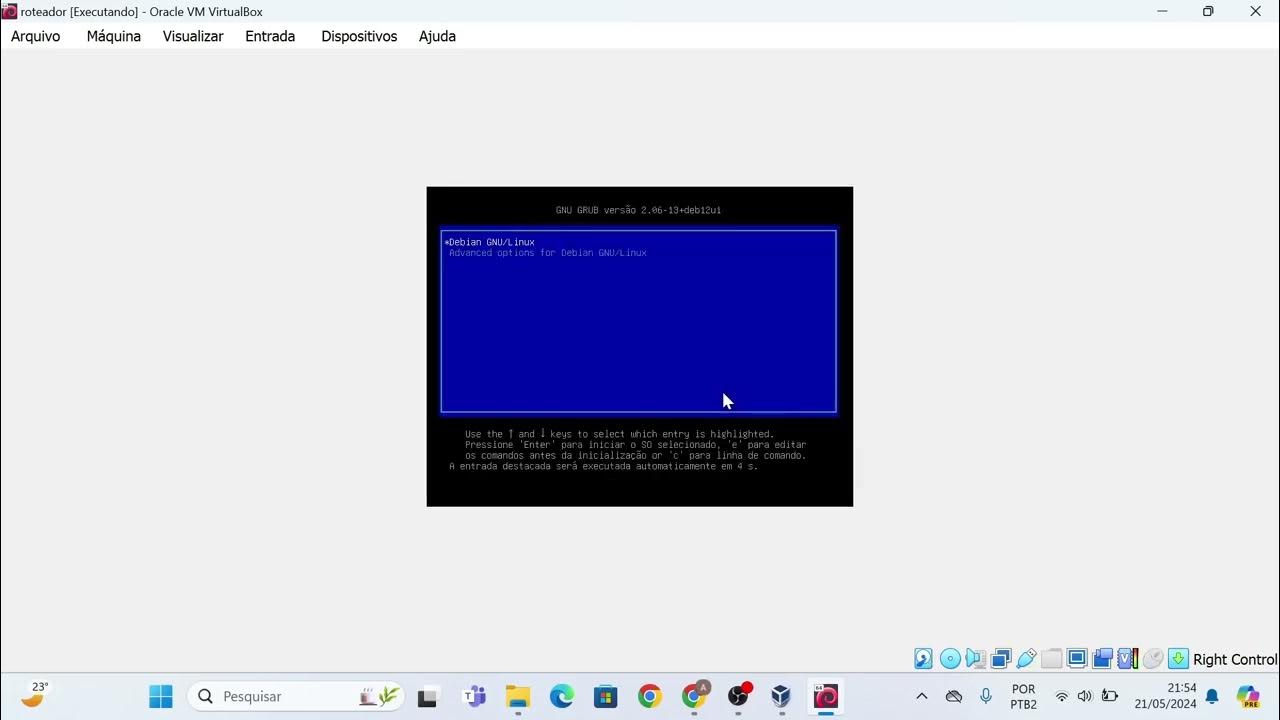This screenshot has width=1280, height=720.
Task: Open the notifications bell
Action: tap(1212, 696)
